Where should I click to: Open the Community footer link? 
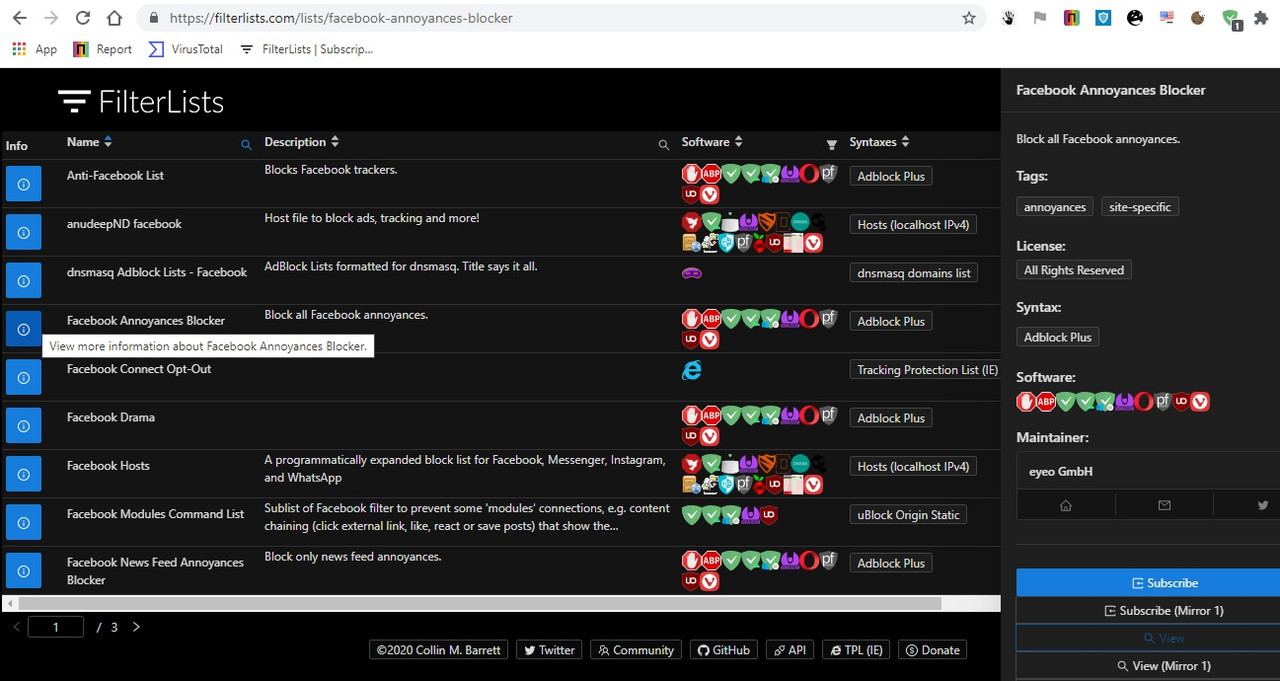coord(636,650)
